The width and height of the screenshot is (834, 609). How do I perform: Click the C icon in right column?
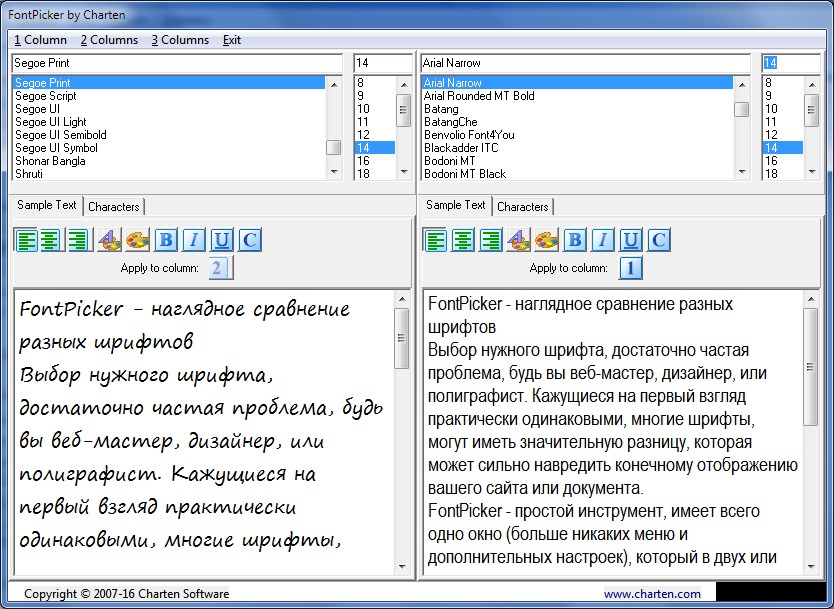[x=659, y=240]
